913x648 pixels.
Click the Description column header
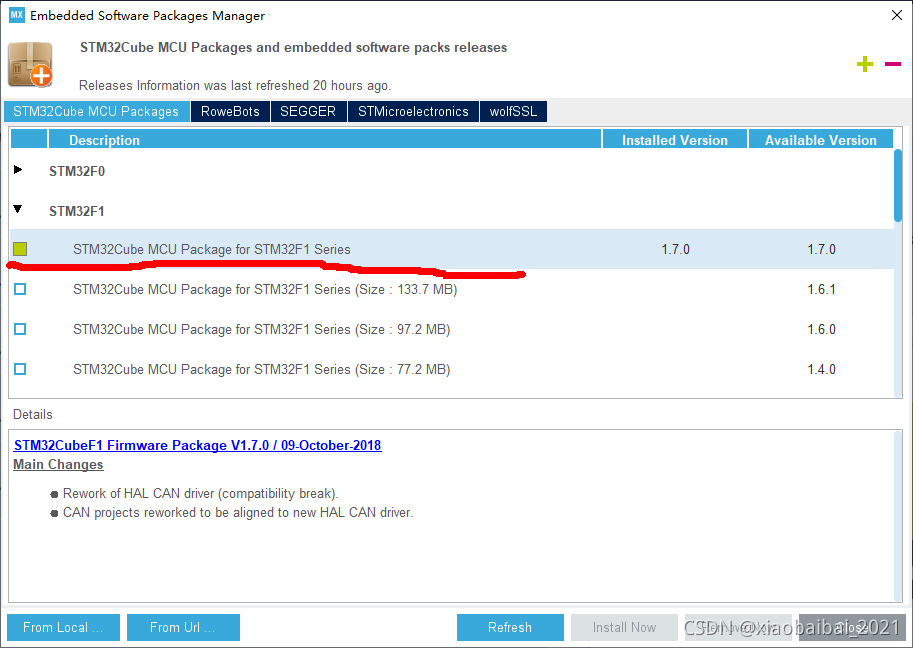[325, 140]
